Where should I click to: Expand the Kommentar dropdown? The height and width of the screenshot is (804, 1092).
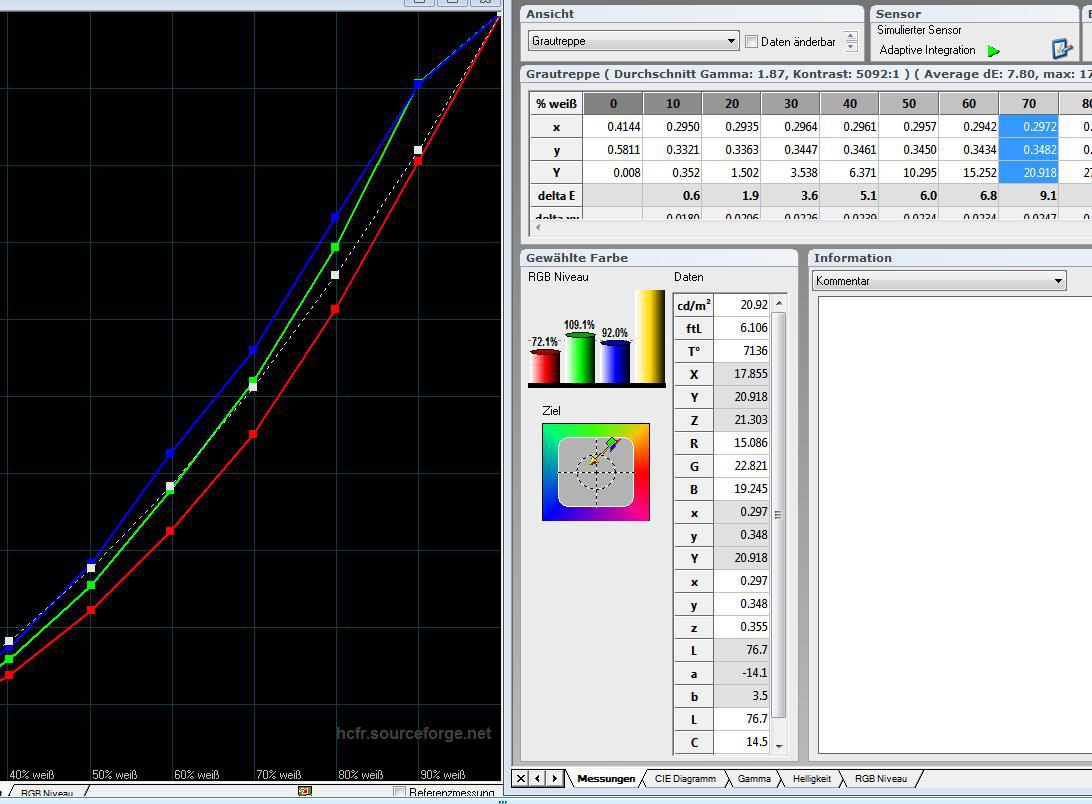tap(1058, 281)
